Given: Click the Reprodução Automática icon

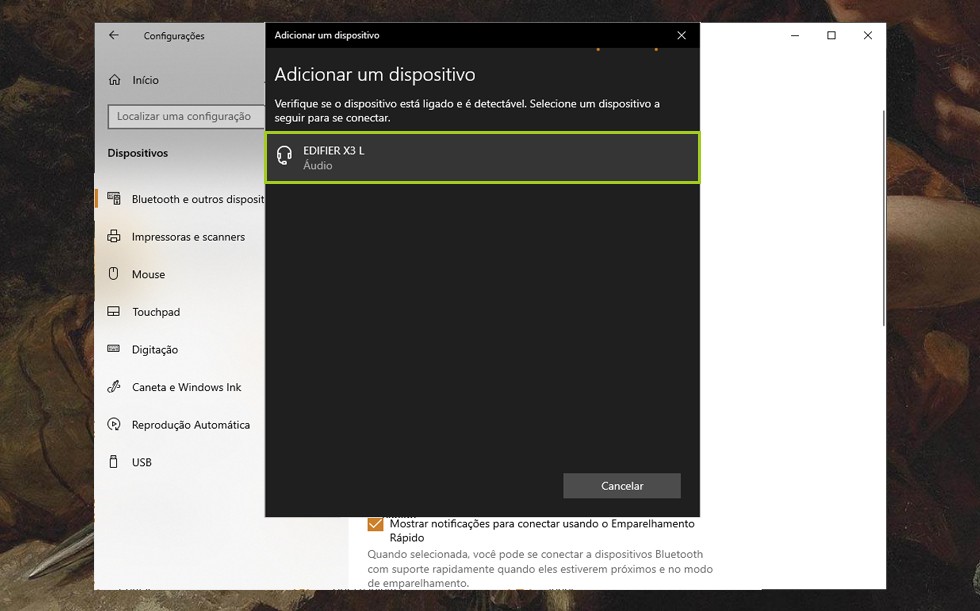Looking at the screenshot, I should (x=114, y=425).
